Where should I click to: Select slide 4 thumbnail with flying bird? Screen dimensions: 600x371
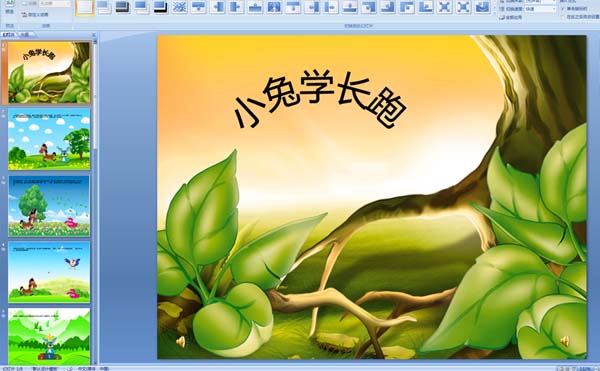tap(49, 272)
